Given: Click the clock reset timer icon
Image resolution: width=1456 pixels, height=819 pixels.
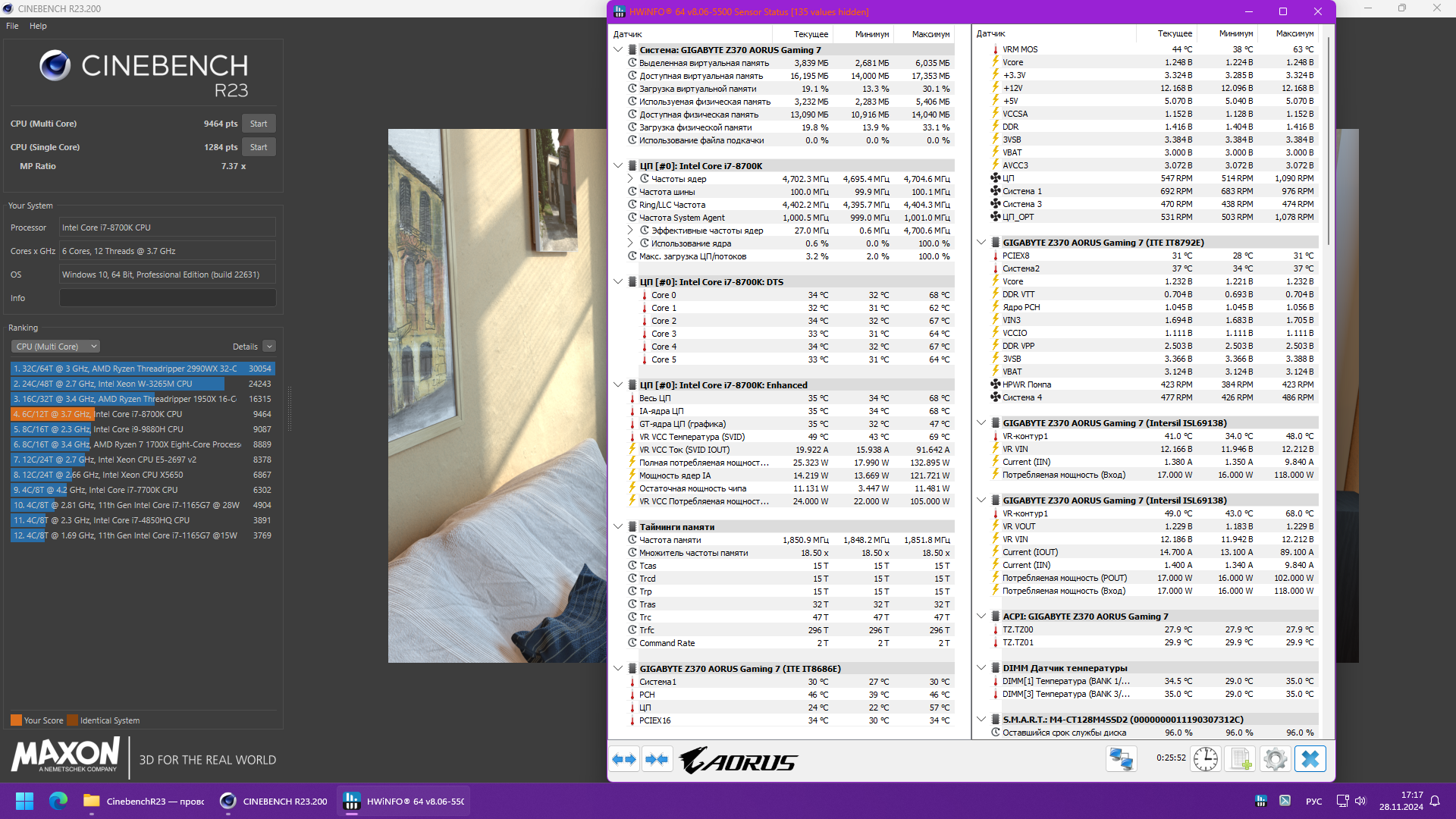Looking at the screenshot, I should coord(1205,759).
